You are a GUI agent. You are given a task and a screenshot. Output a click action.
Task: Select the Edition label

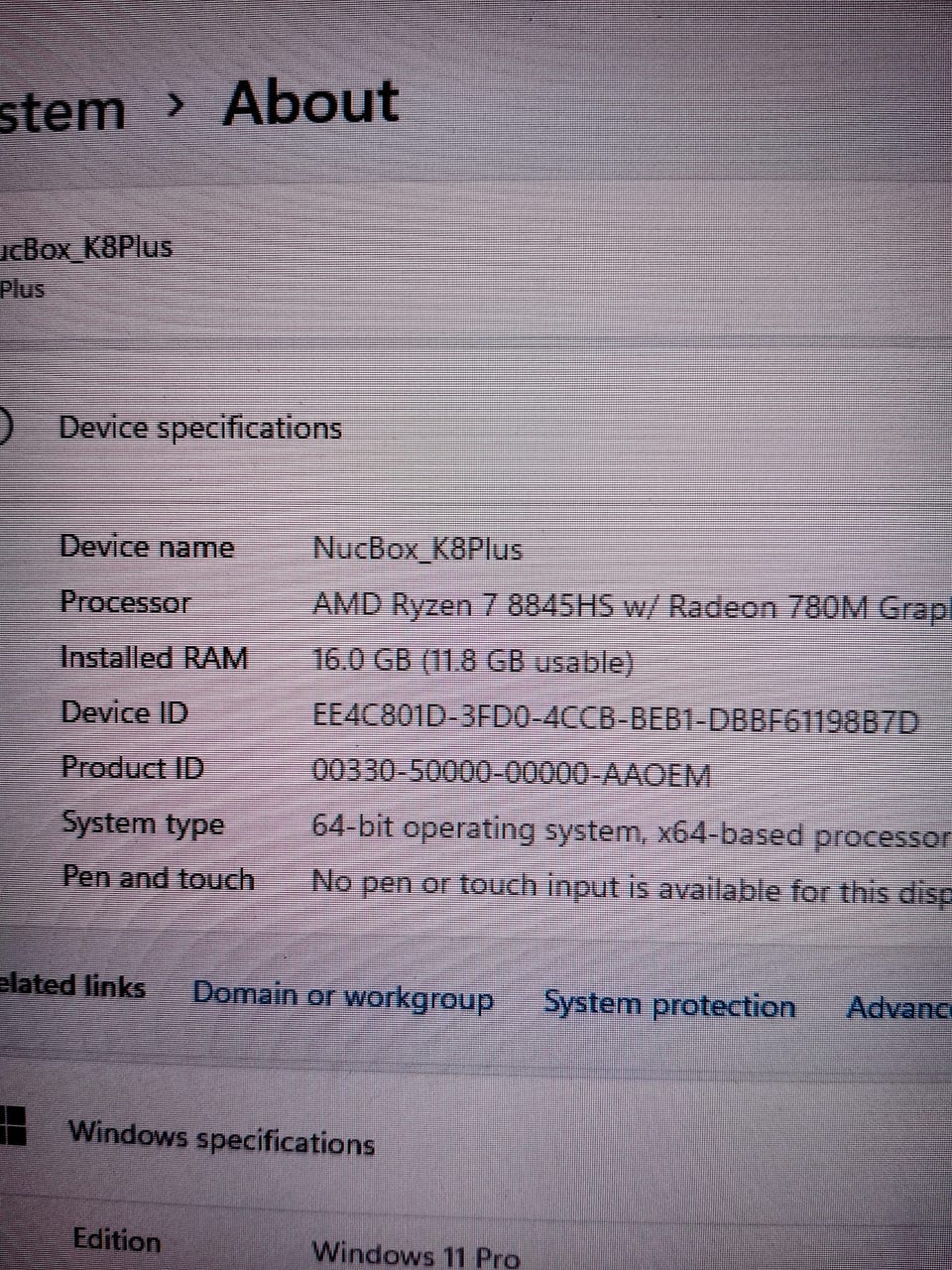tap(117, 1240)
